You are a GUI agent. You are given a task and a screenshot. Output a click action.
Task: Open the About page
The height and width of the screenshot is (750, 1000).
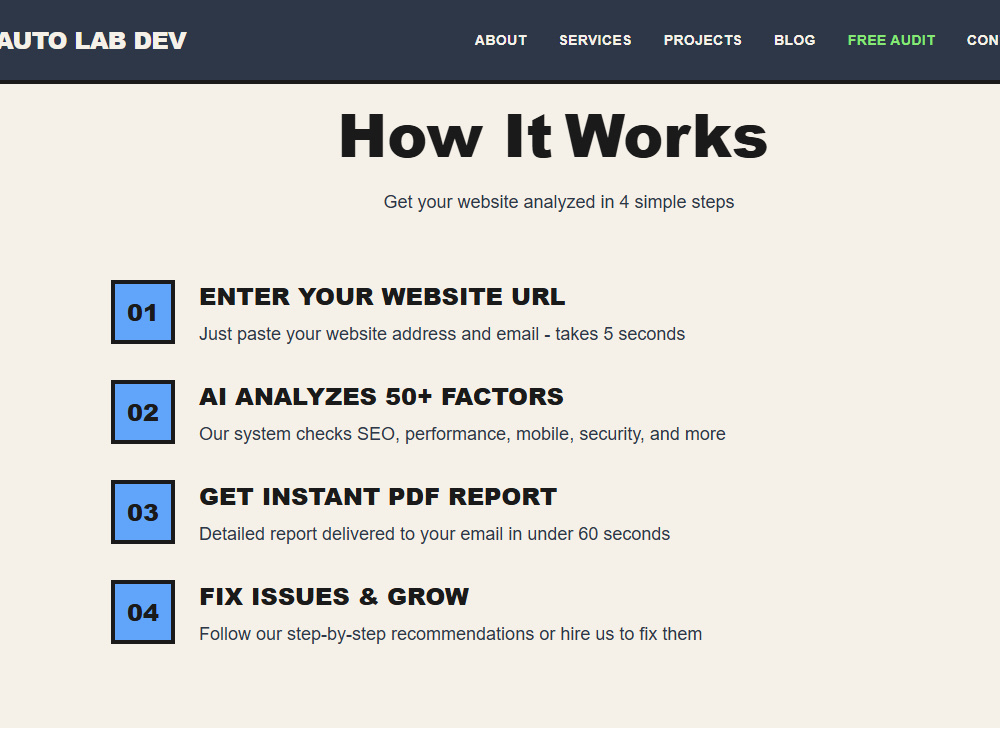501,40
